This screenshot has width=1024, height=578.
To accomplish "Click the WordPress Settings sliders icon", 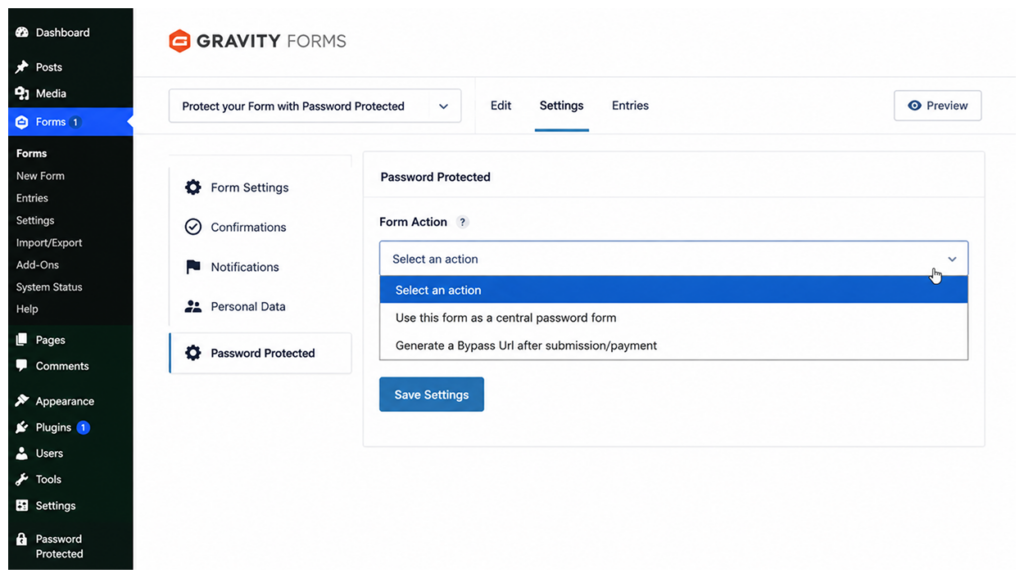I will (x=22, y=506).
